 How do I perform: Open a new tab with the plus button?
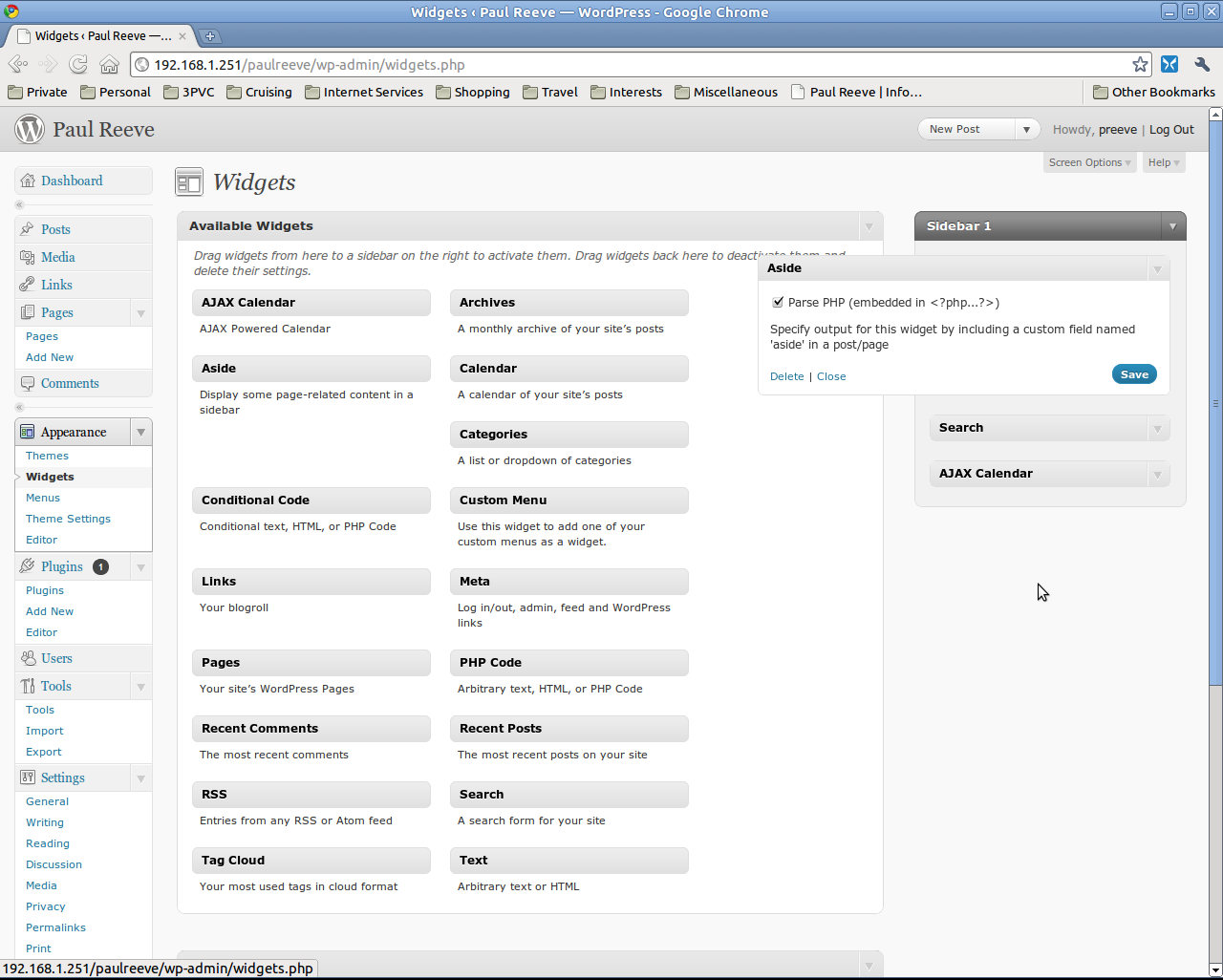click(210, 36)
